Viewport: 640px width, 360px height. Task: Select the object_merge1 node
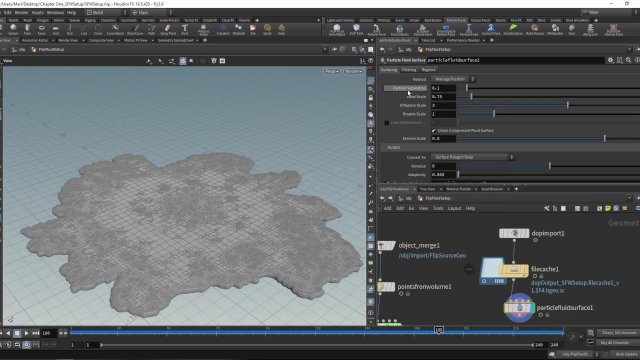[x=386, y=245]
